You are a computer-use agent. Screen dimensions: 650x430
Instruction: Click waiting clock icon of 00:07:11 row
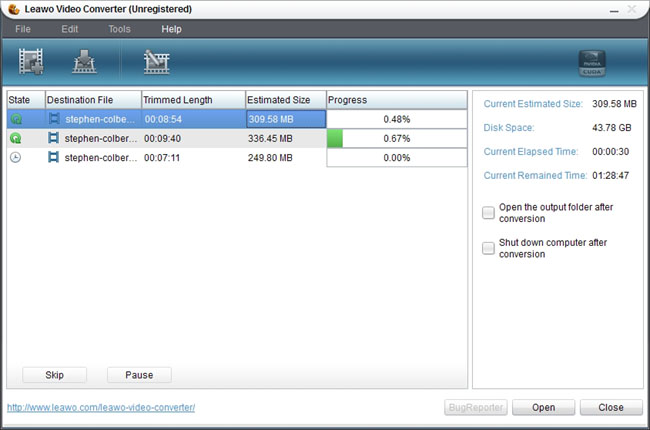(x=15, y=158)
